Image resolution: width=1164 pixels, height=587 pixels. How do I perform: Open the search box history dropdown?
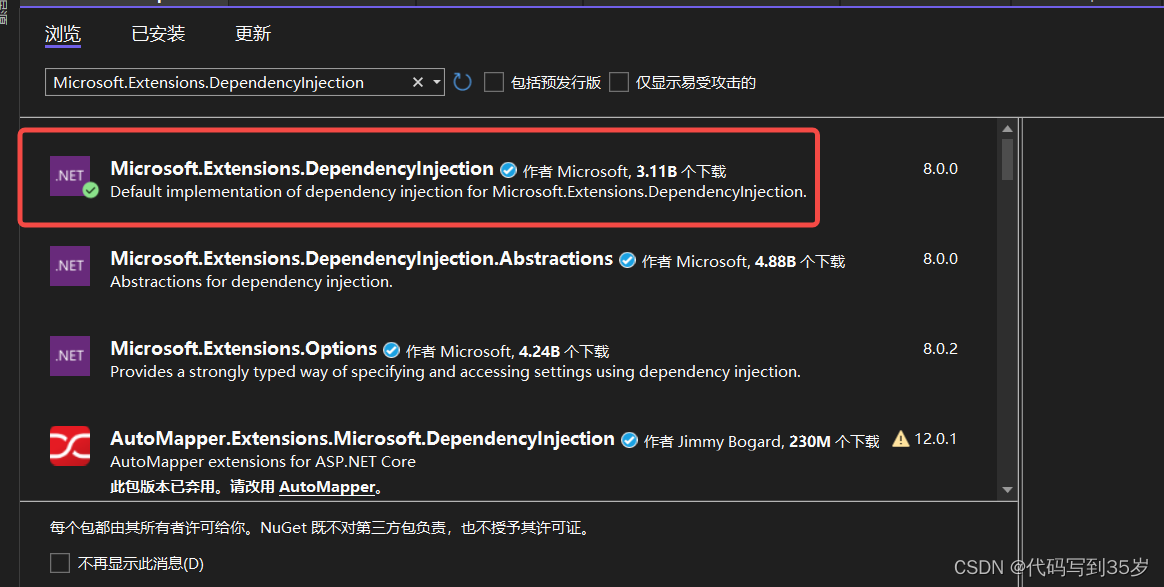tap(437, 81)
